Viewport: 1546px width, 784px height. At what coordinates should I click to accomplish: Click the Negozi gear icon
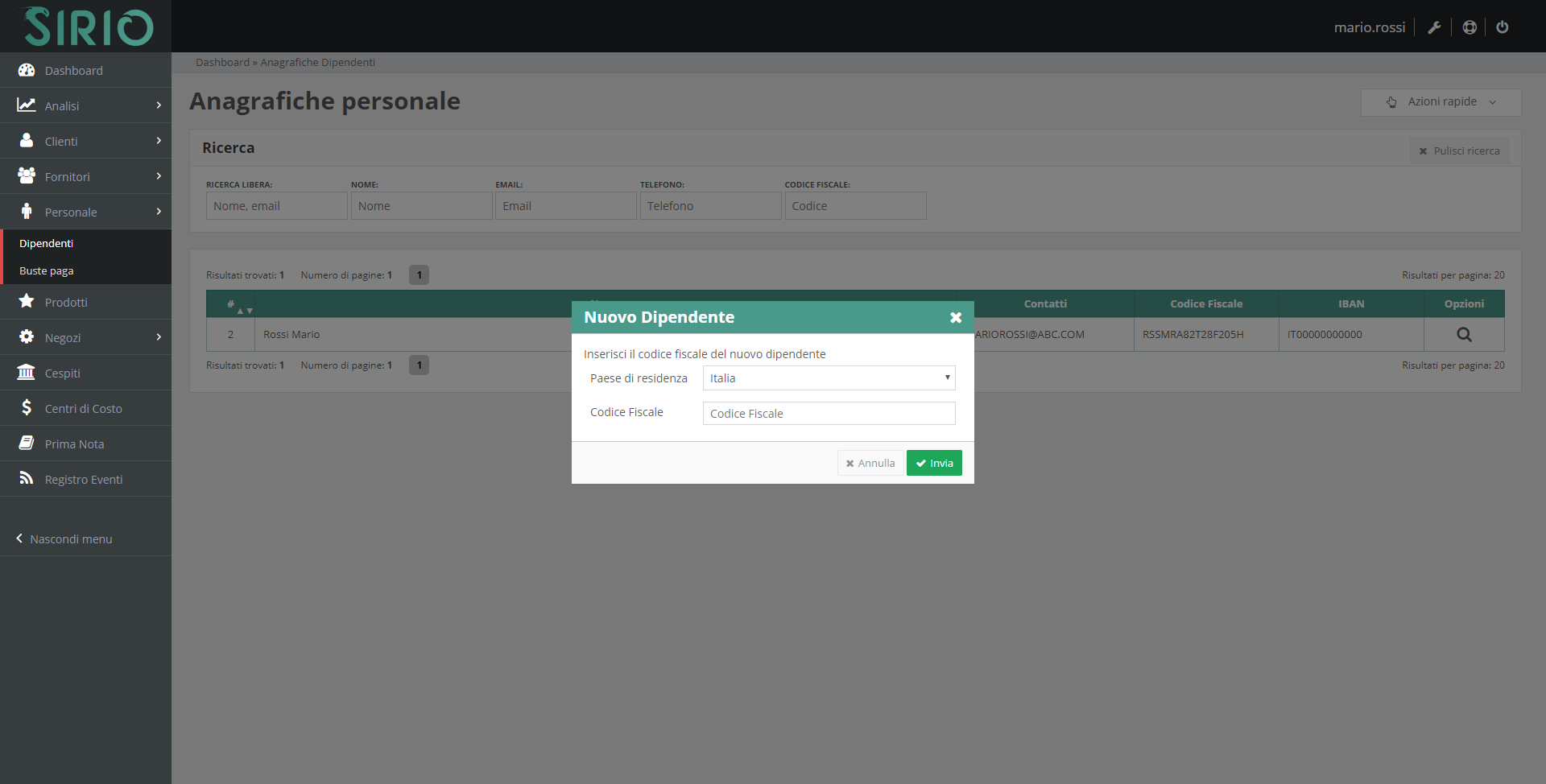coord(27,336)
